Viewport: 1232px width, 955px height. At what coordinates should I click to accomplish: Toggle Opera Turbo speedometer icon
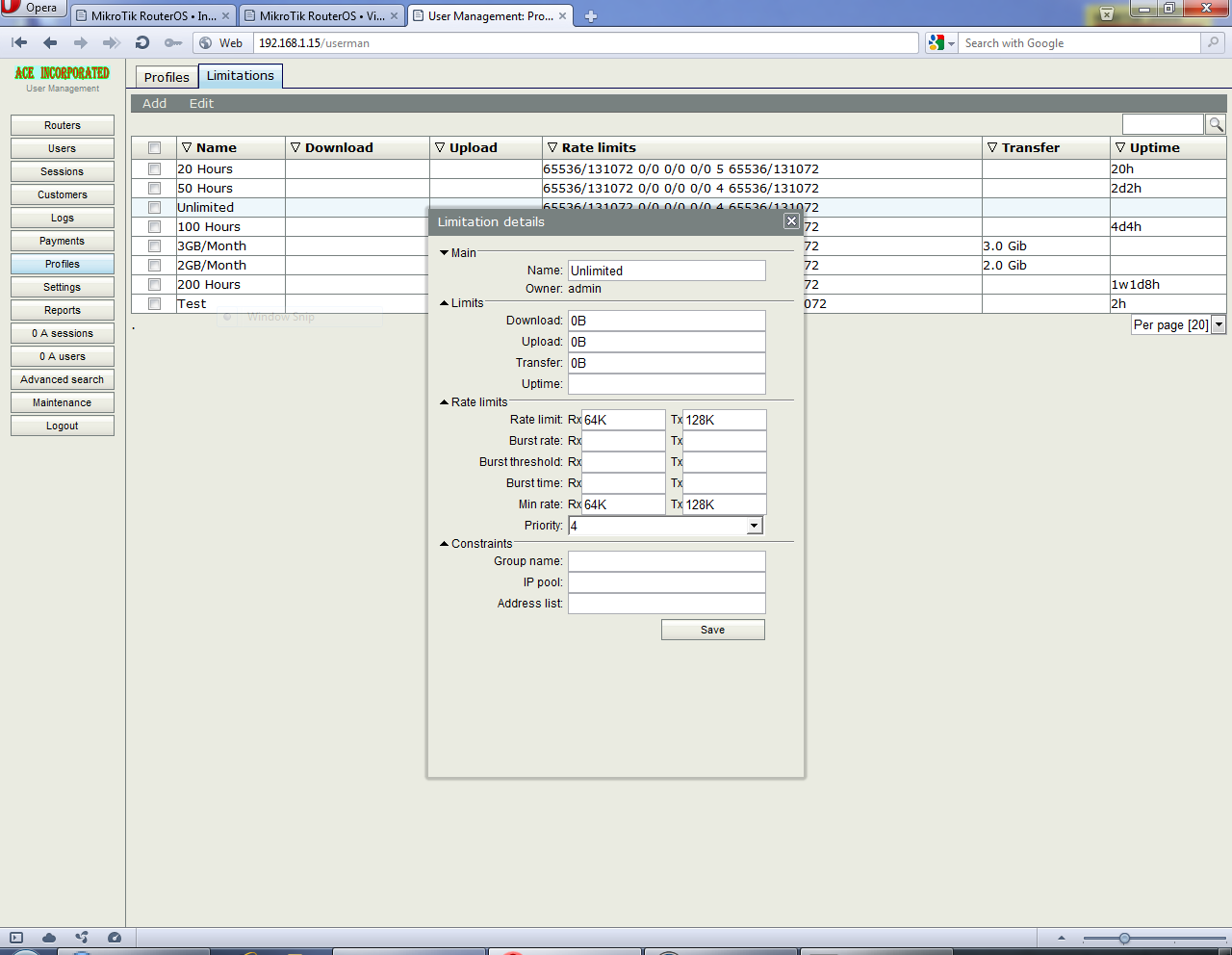115,938
